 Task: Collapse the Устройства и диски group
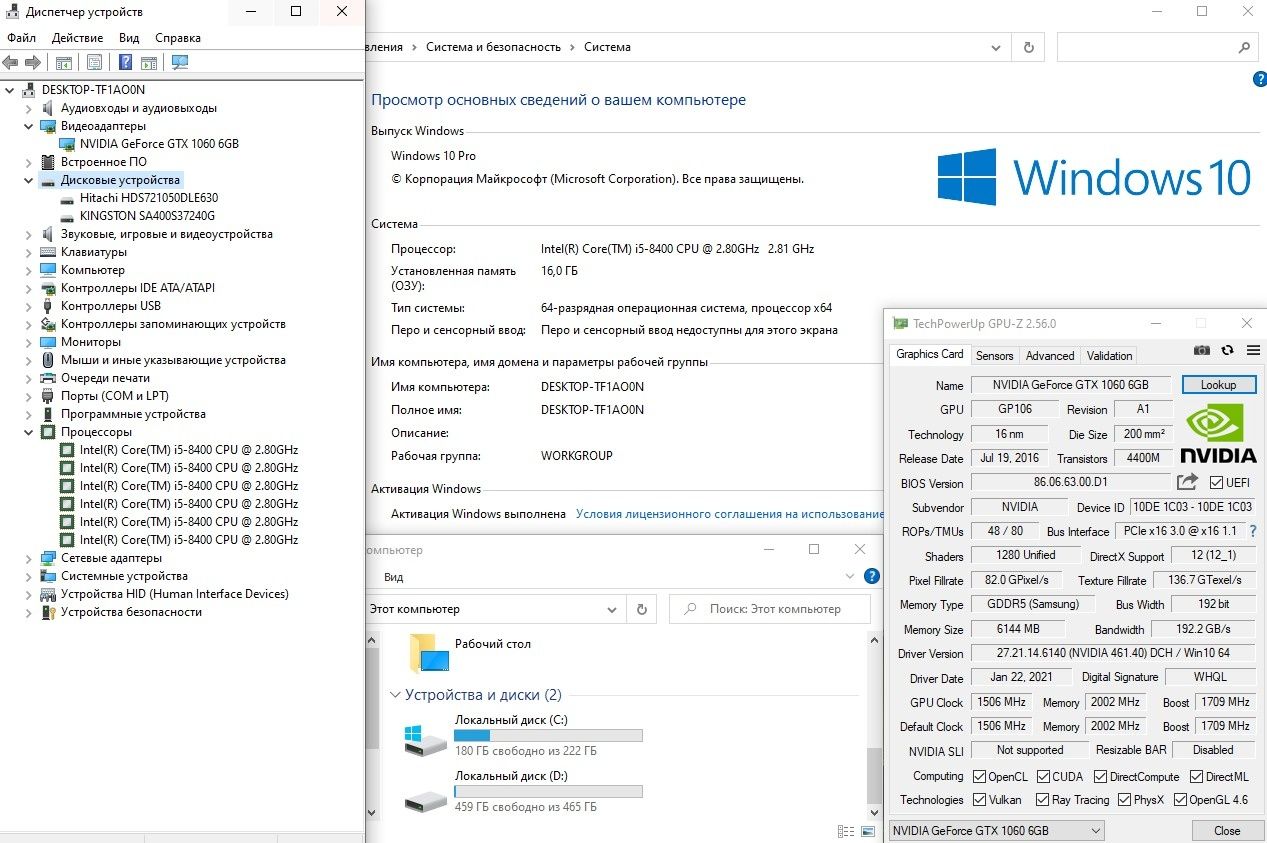tap(396, 695)
